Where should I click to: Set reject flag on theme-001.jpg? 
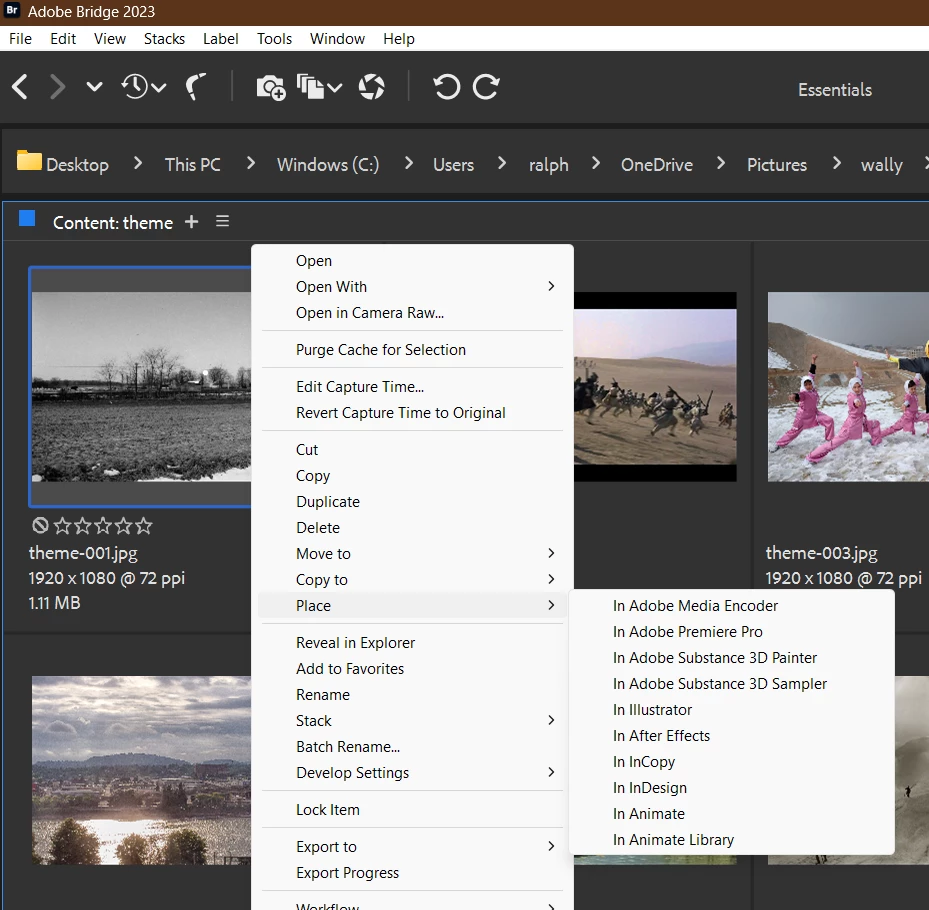click(x=40, y=526)
